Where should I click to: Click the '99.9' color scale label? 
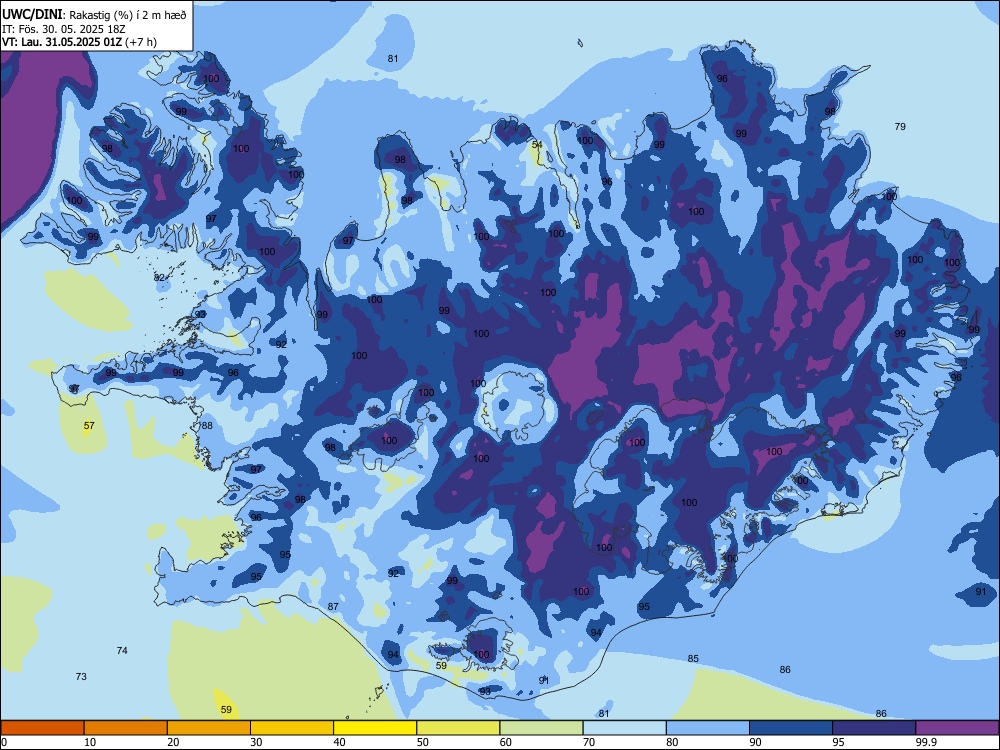click(926, 742)
